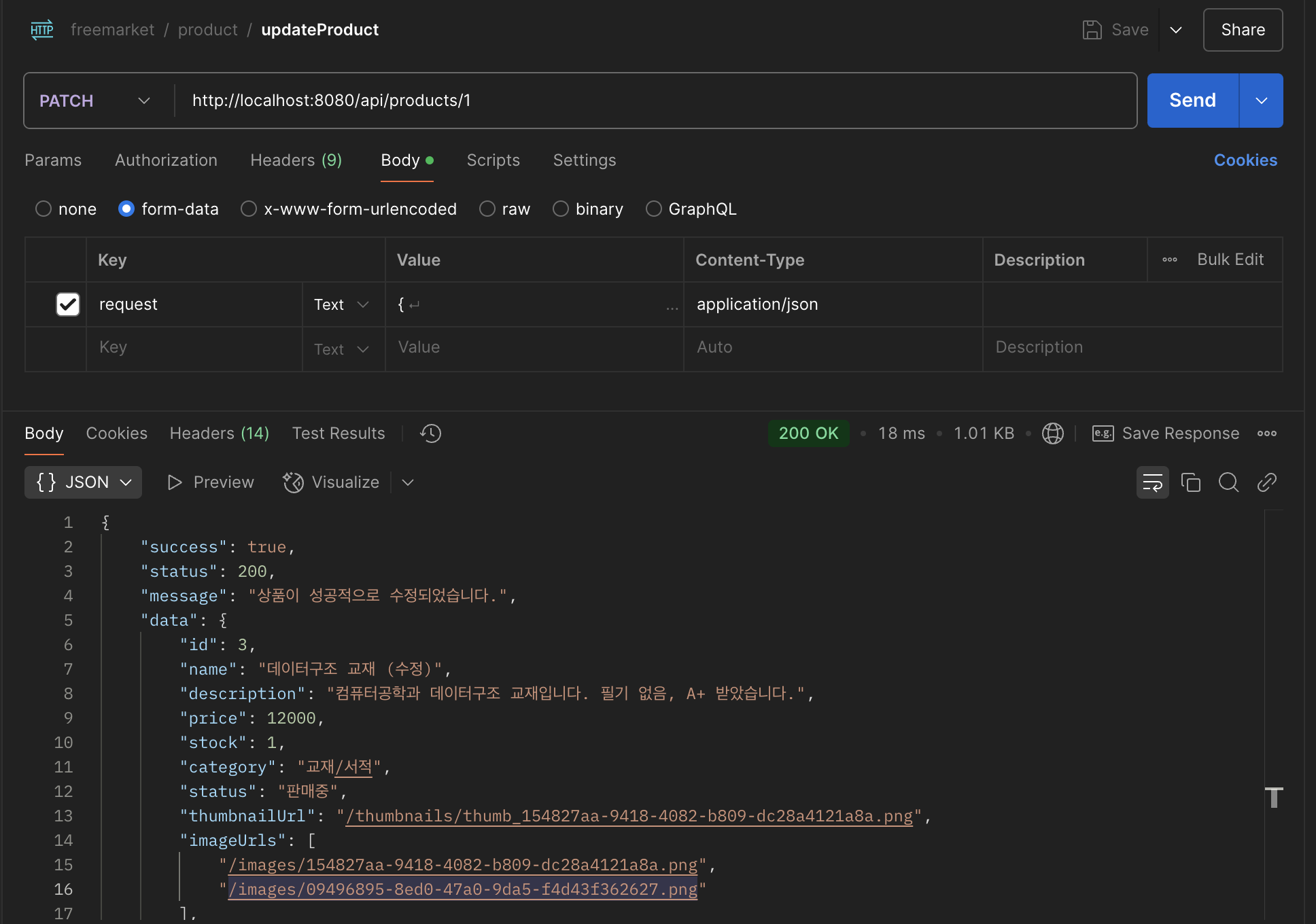This screenshot has height=924, width=1316.
Task: Click the Save floppy disk icon
Action: [x=1092, y=30]
